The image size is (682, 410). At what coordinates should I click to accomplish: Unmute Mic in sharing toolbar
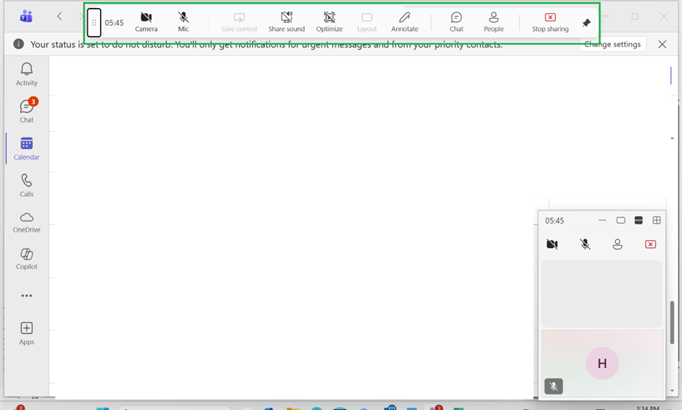pos(183,22)
